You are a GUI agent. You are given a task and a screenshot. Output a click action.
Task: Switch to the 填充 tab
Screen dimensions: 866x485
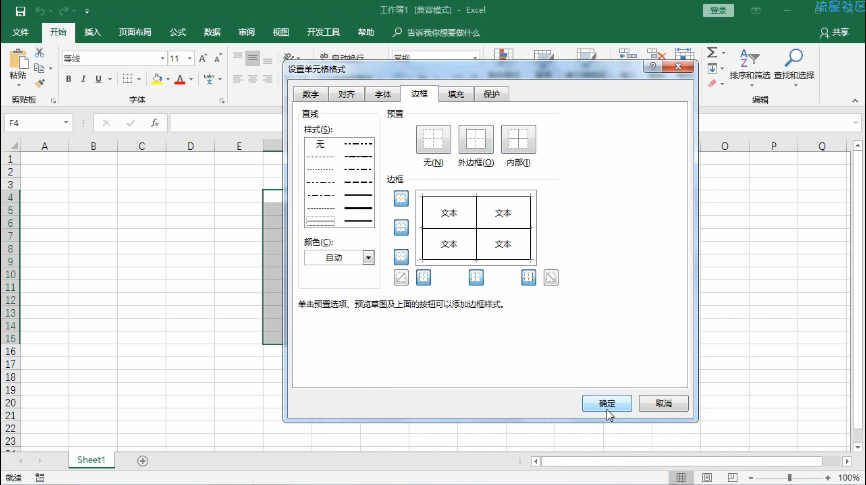pyautogui.click(x=456, y=94)
